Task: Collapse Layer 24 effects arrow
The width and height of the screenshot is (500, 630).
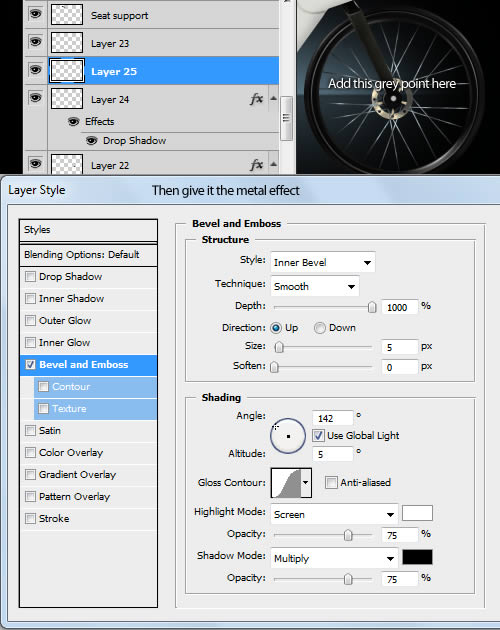Action: (273, 98)
